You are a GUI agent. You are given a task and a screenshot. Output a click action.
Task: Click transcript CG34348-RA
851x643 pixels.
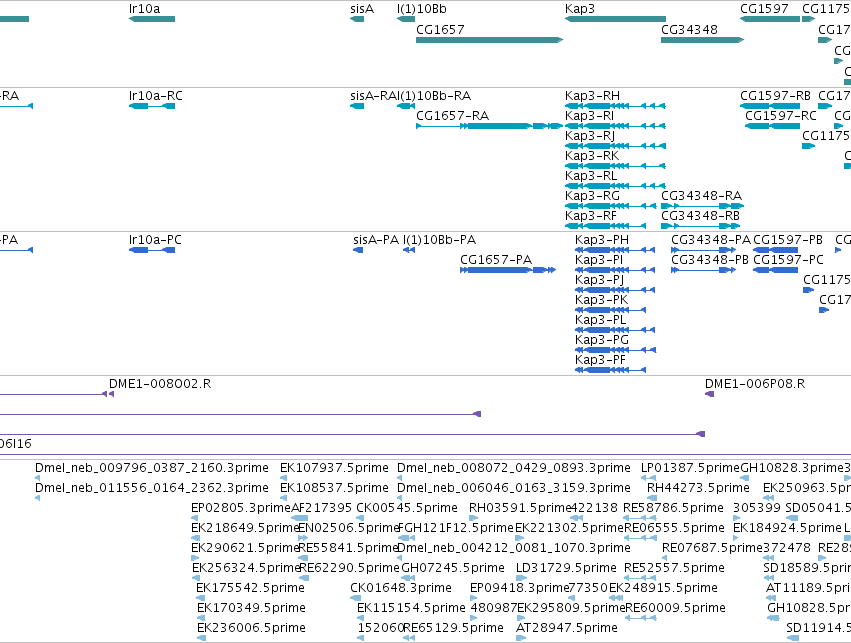click(x=702, y=206)
